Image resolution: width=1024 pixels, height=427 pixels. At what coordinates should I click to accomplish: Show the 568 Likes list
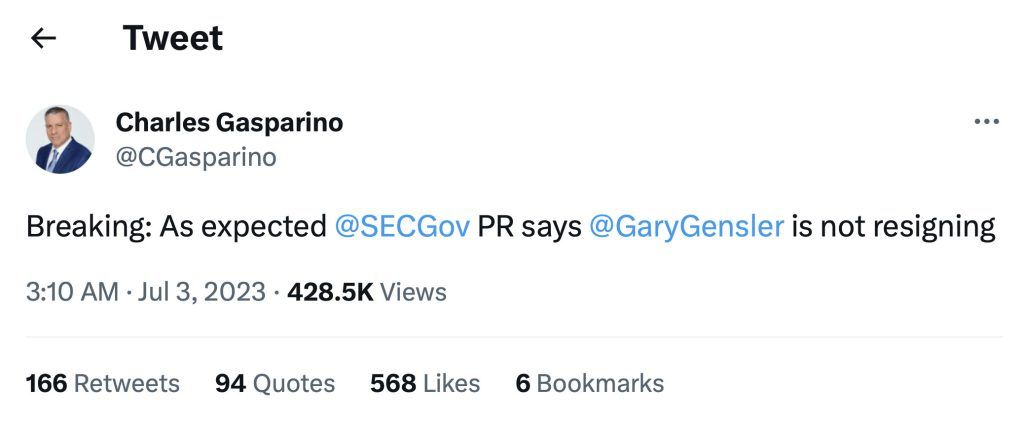[425, 383]
